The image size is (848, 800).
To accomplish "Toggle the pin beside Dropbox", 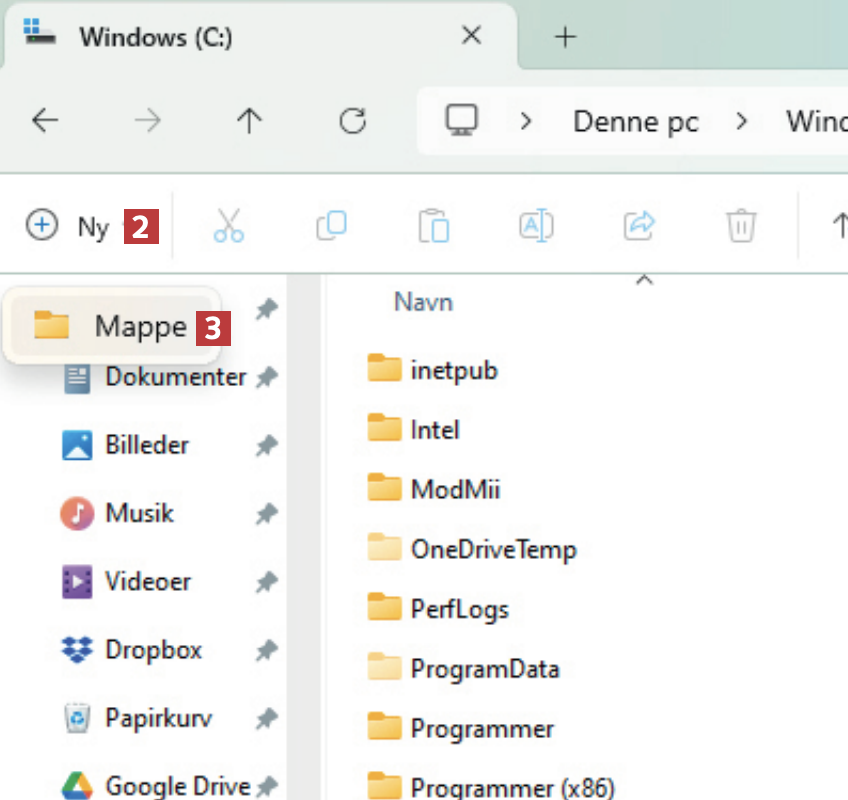I will click(x=266, y=651).
